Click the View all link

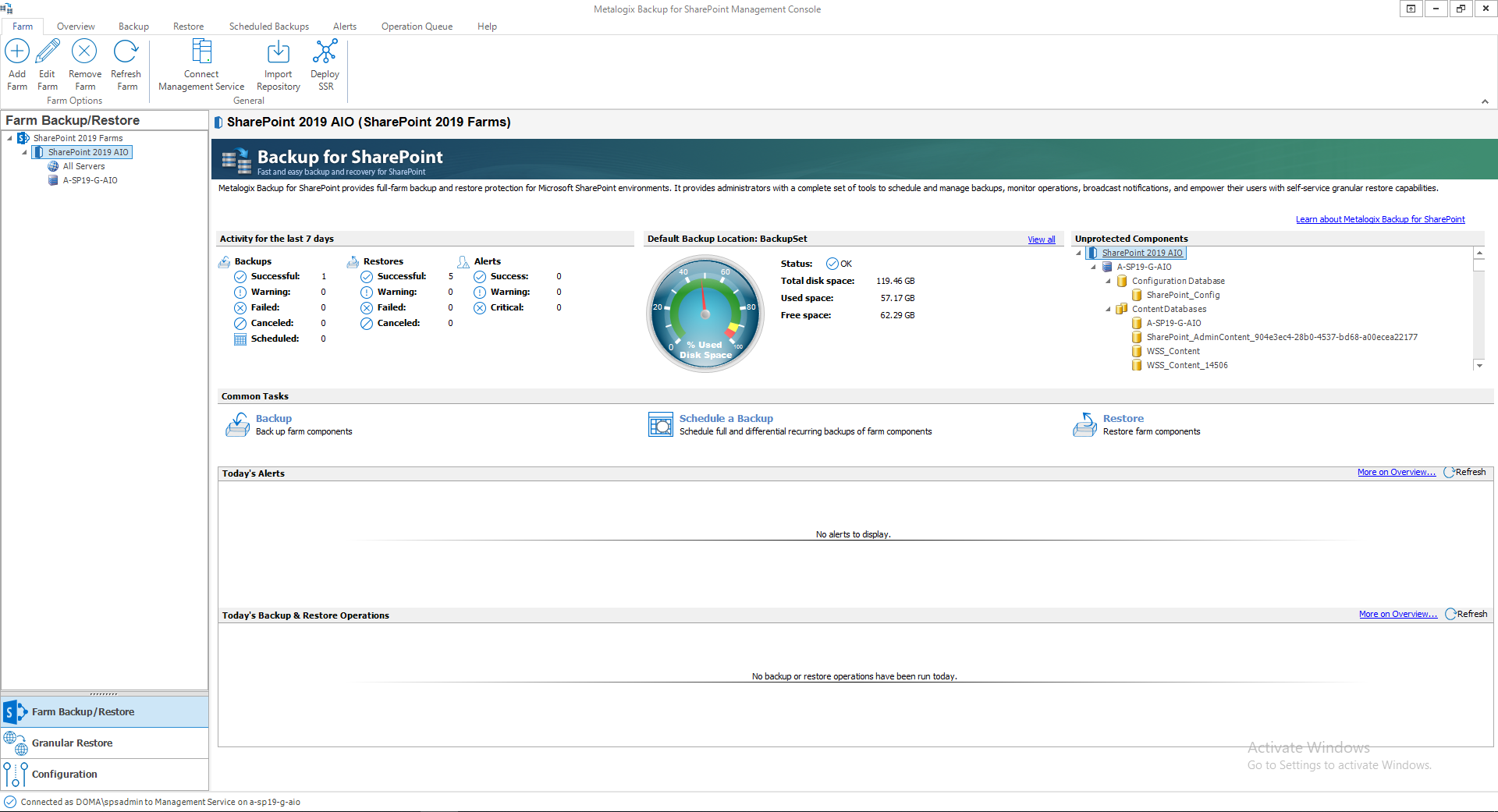pos(1041,239)
